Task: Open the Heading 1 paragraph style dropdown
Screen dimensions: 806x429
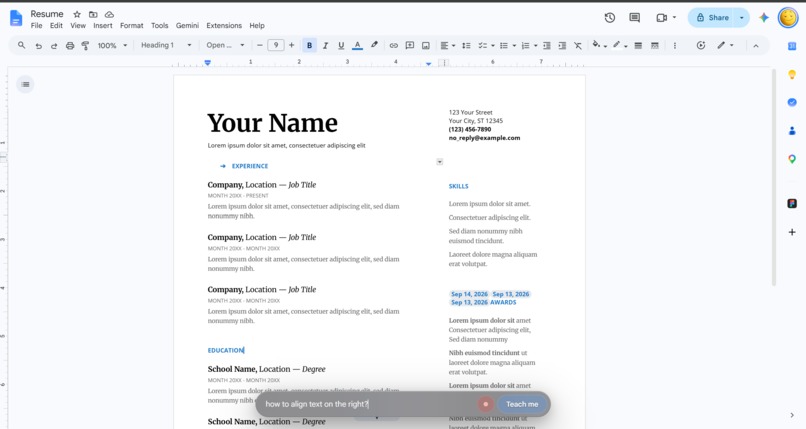Action: 166,45
